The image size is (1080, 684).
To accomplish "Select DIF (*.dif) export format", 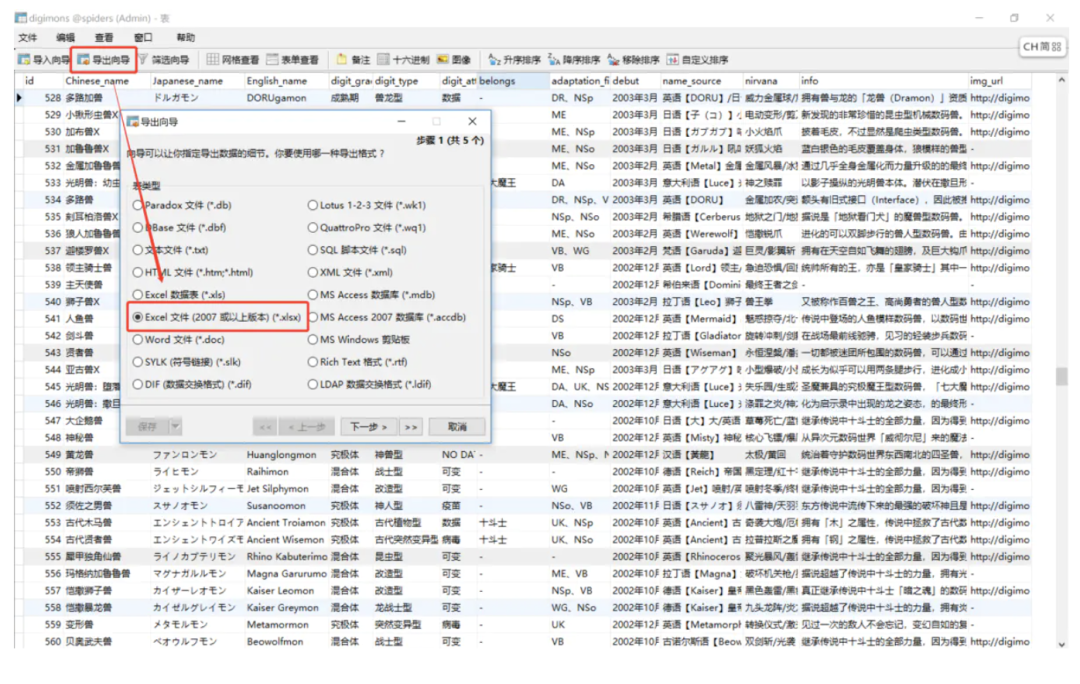I will click(192, 384).
